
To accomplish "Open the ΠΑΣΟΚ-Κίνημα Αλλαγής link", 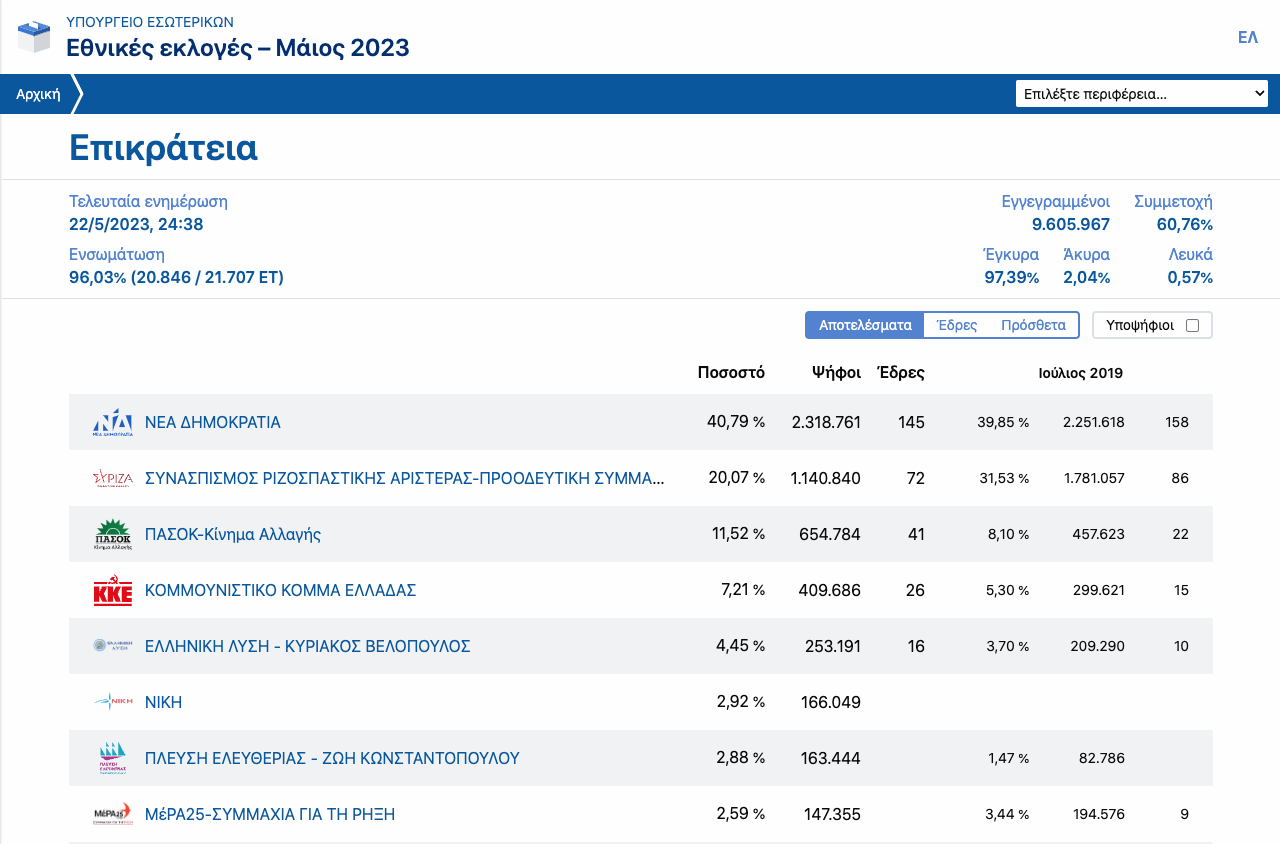I will pyautogui.click(x=233, y=534).
